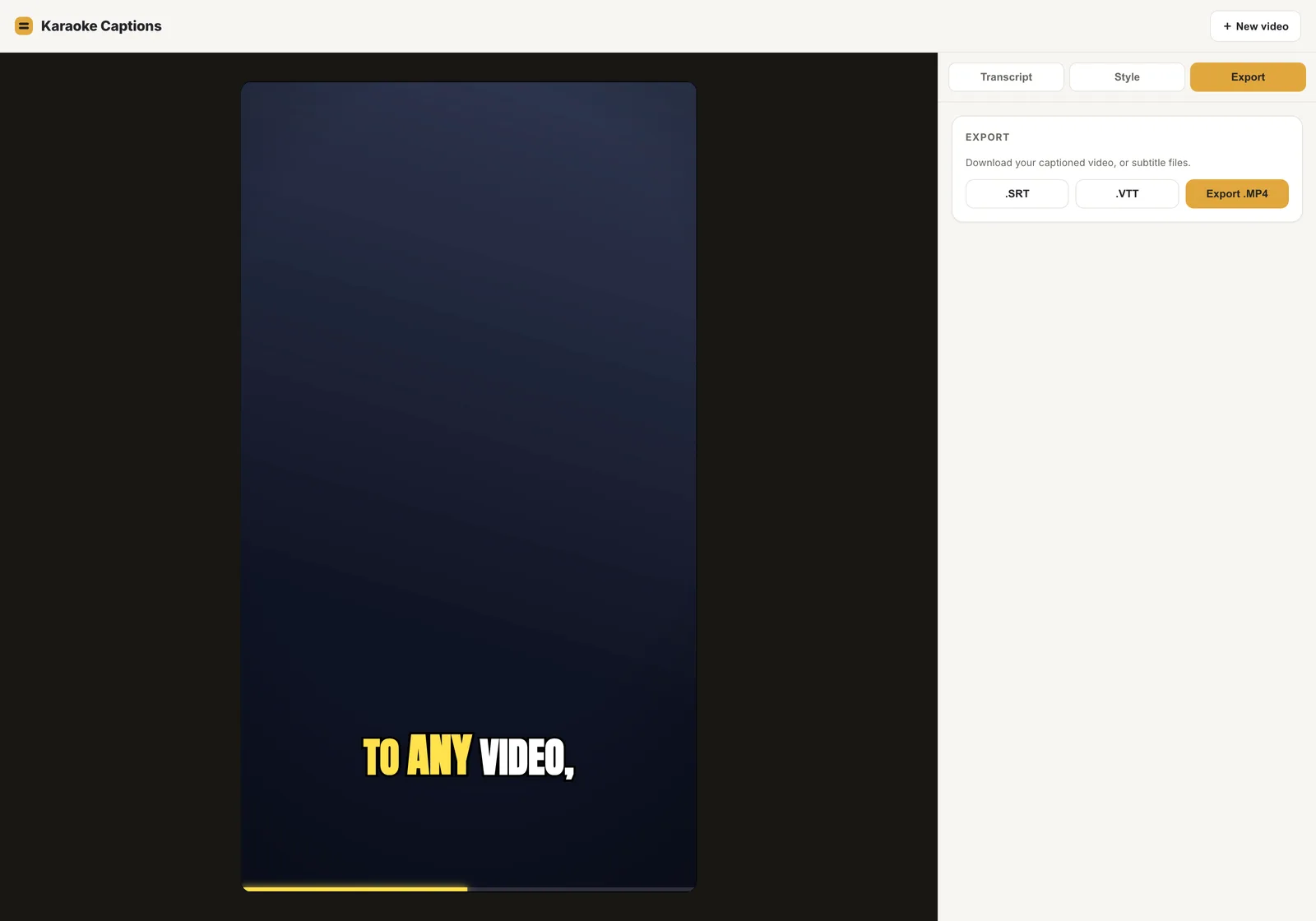Viewport: 1316px width, 921px height.
Task: Download the .VTT subtitle file
Action: click(x=1127, y=194)
